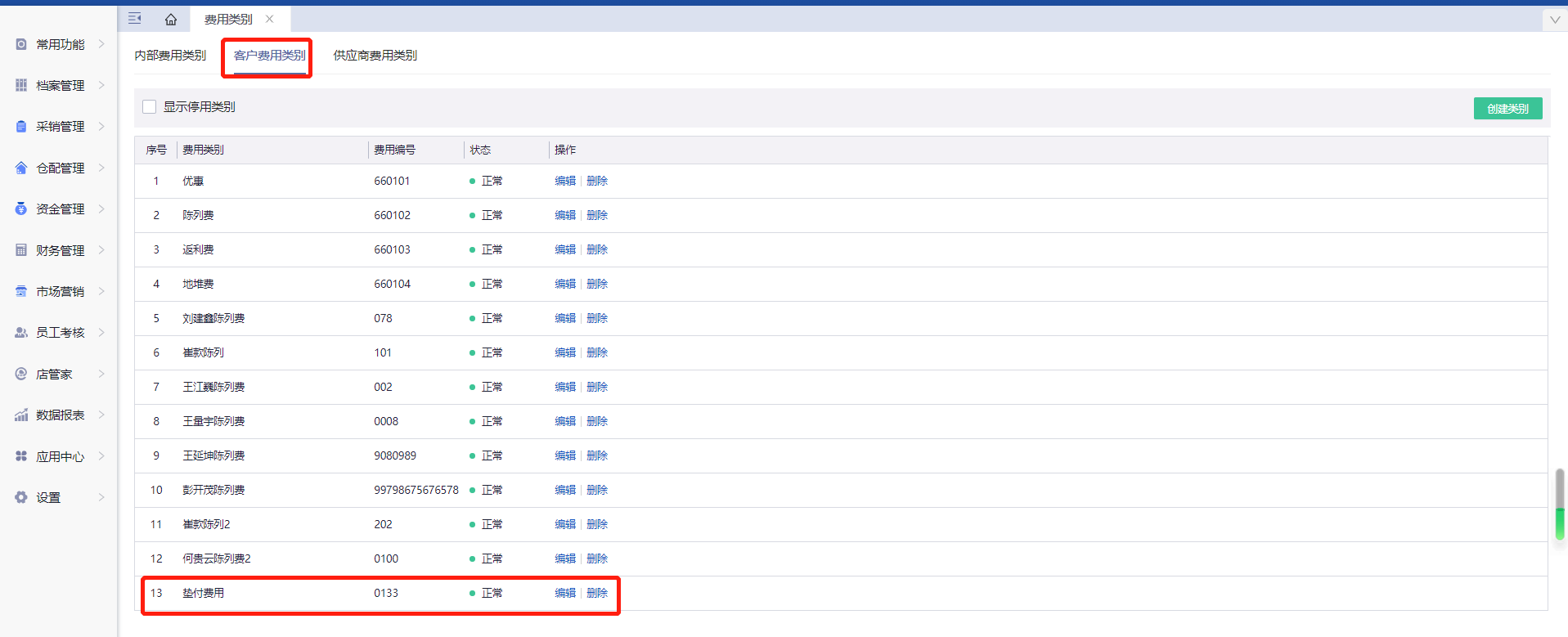Expand the 财务管理 menu chevron

click(x=101, y=250)
